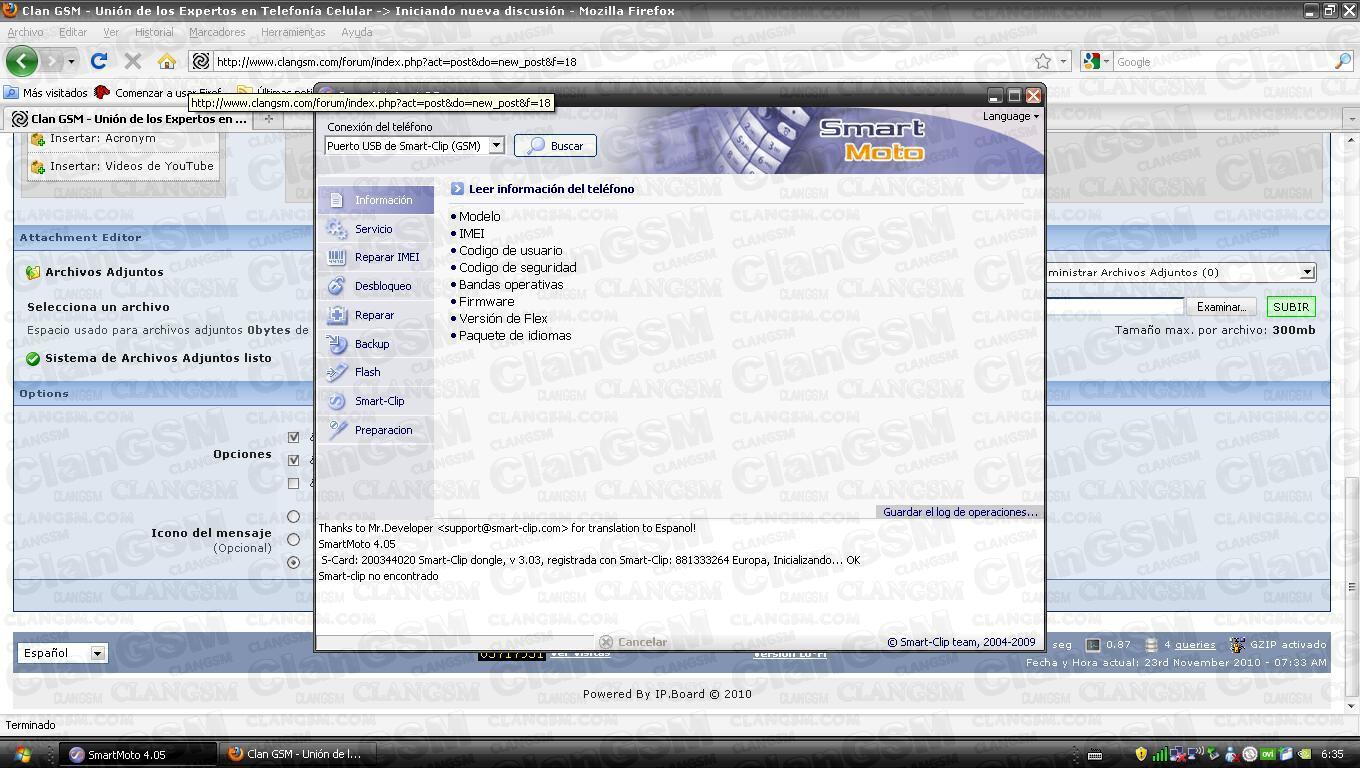Open a new tab with plus button
Image resolution: width=1360 pixels, height=768 pixels.
[x=268, y=119]
